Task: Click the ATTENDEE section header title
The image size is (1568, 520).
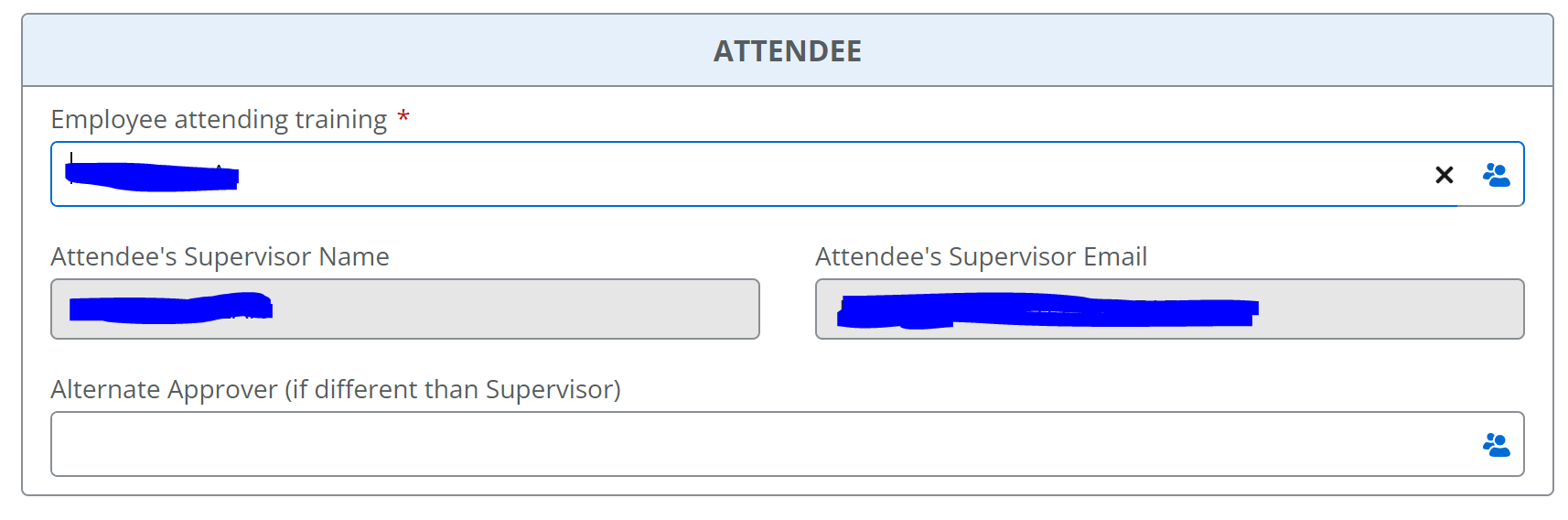Action: point(787,51)
